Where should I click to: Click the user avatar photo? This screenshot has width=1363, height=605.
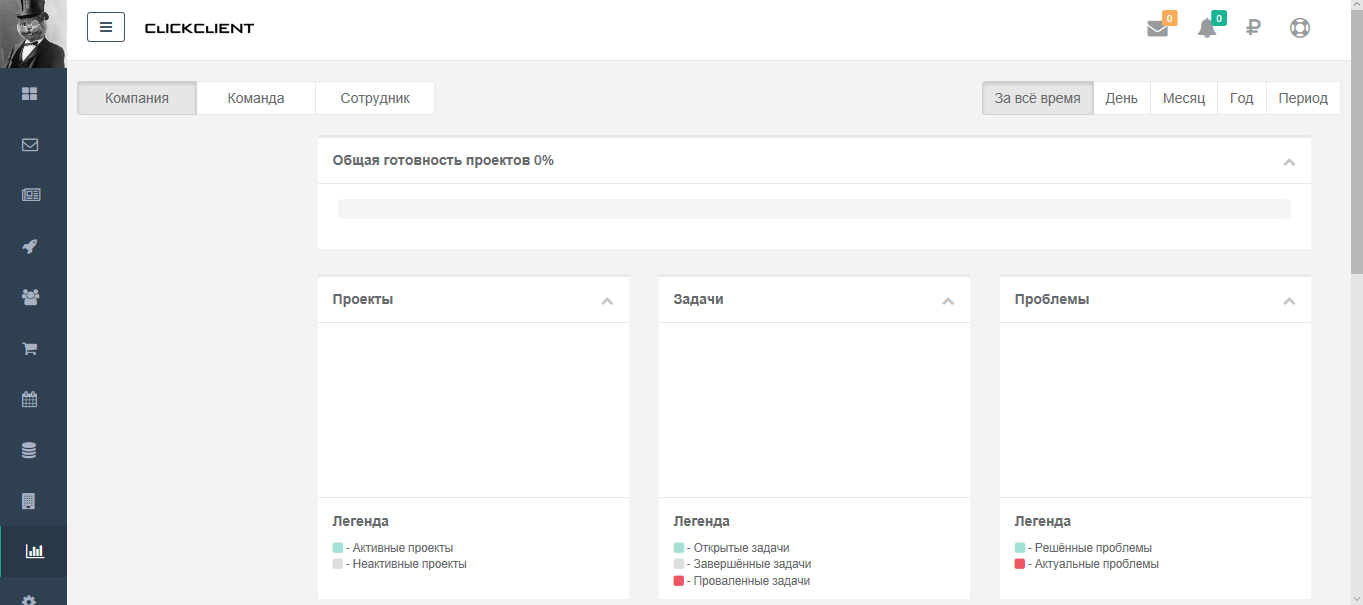pyautogui.click(x=33, y=33)
